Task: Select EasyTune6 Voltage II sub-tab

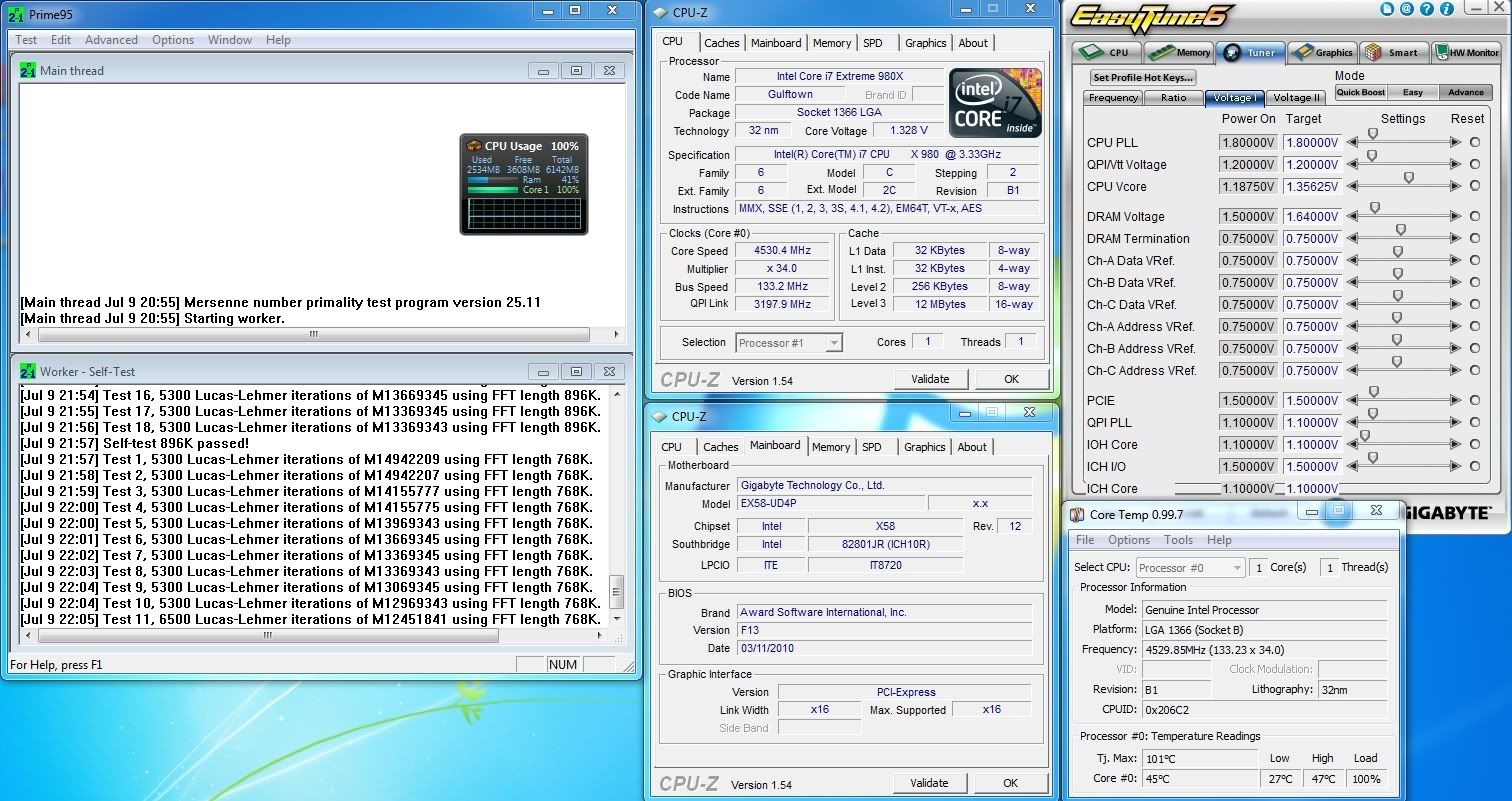Action: 1297,98
